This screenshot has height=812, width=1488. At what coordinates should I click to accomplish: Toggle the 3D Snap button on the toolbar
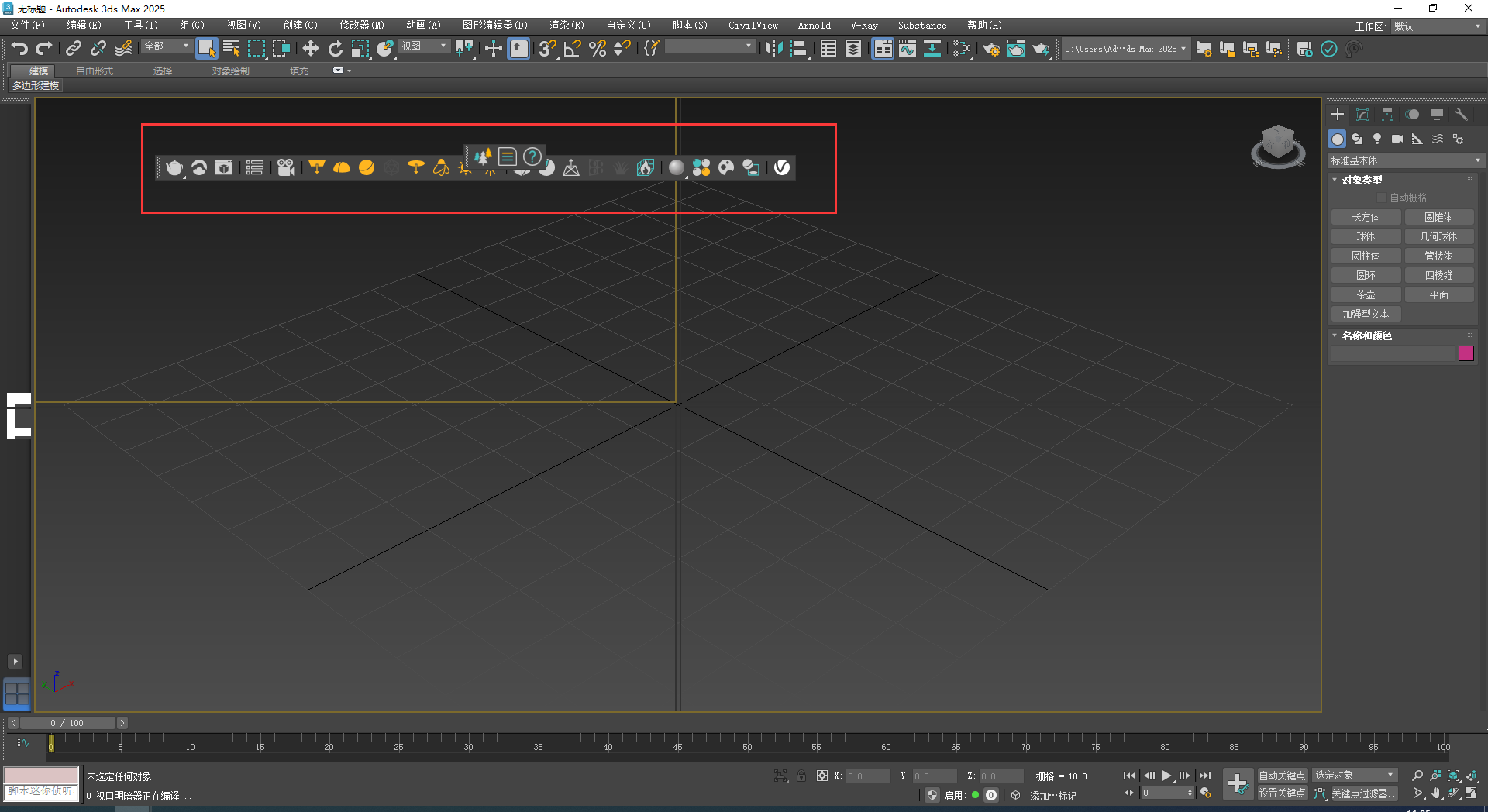pyautogui.click(x=546, y=49)
